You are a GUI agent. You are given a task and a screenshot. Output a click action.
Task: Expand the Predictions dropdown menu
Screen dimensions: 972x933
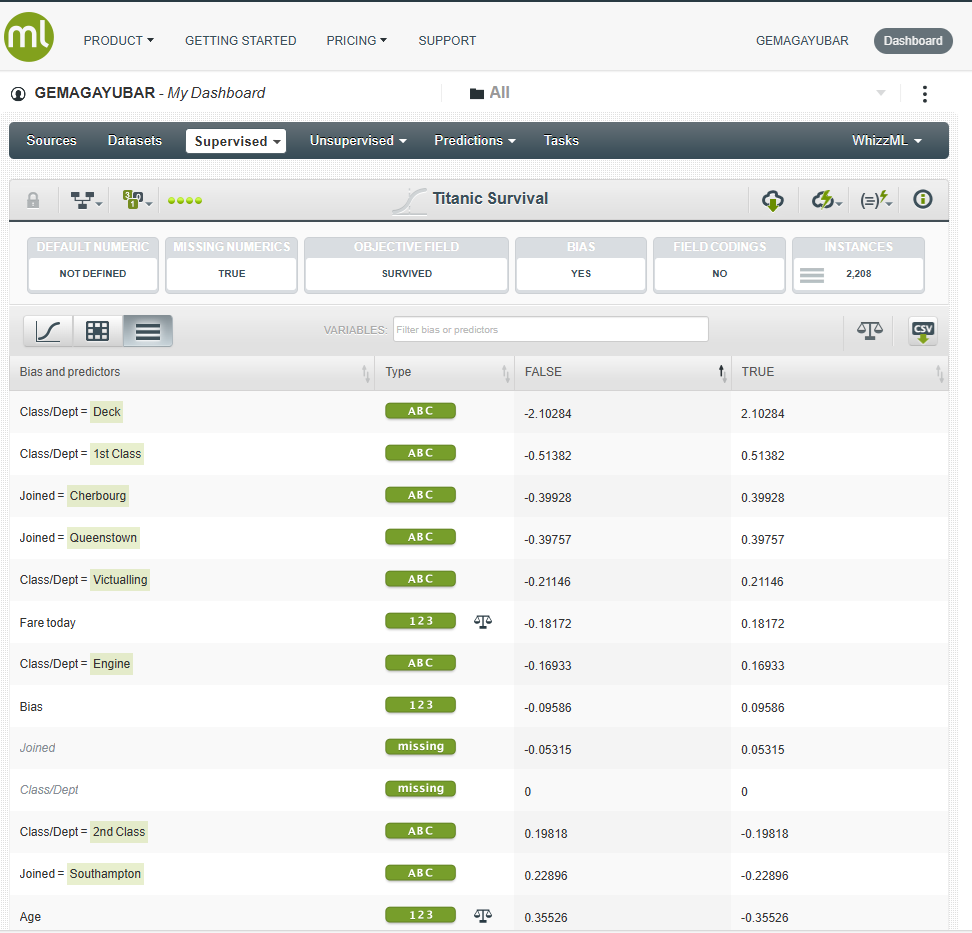(x=474, y=141)
